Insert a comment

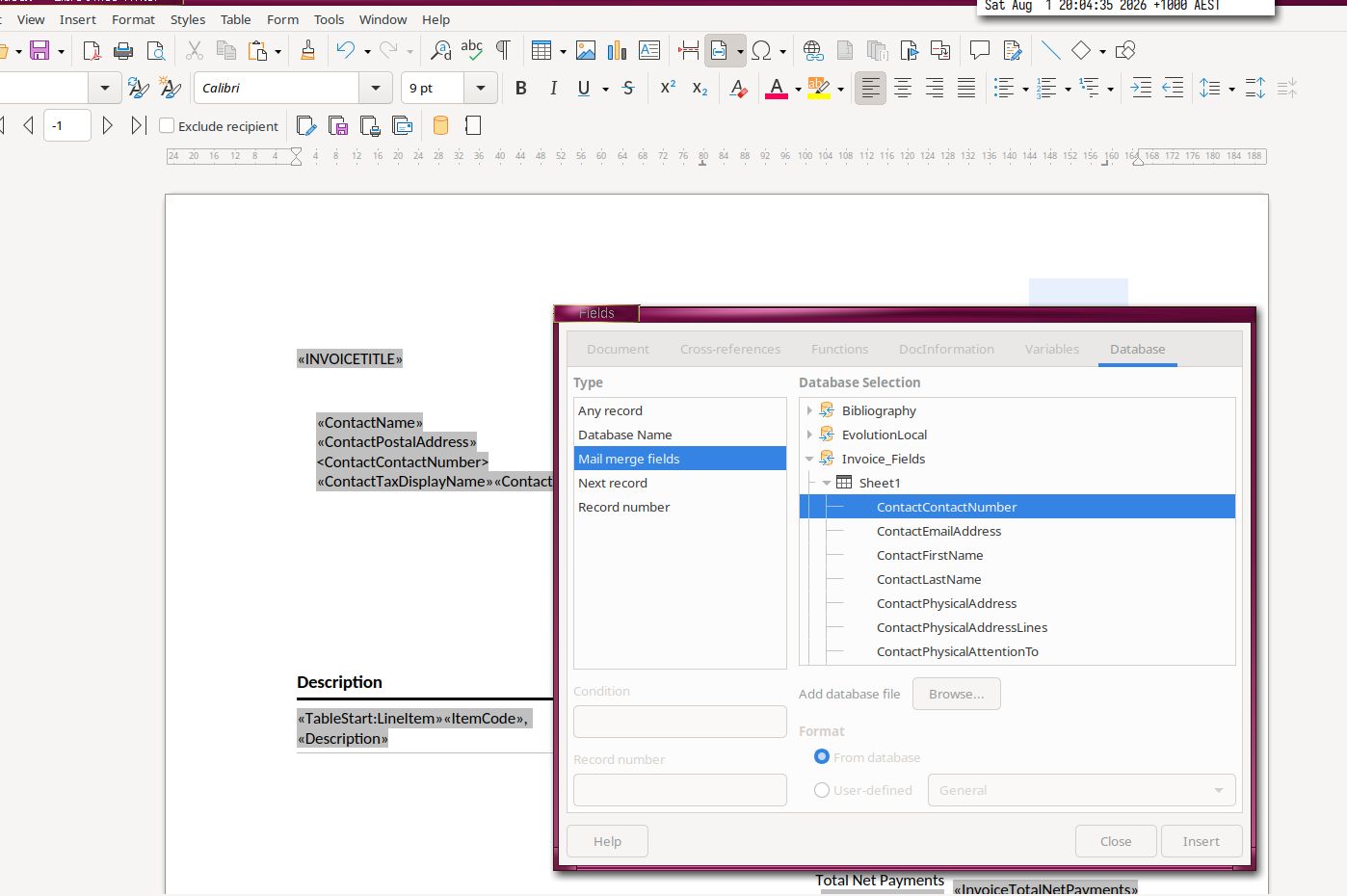tap(980, 50)
